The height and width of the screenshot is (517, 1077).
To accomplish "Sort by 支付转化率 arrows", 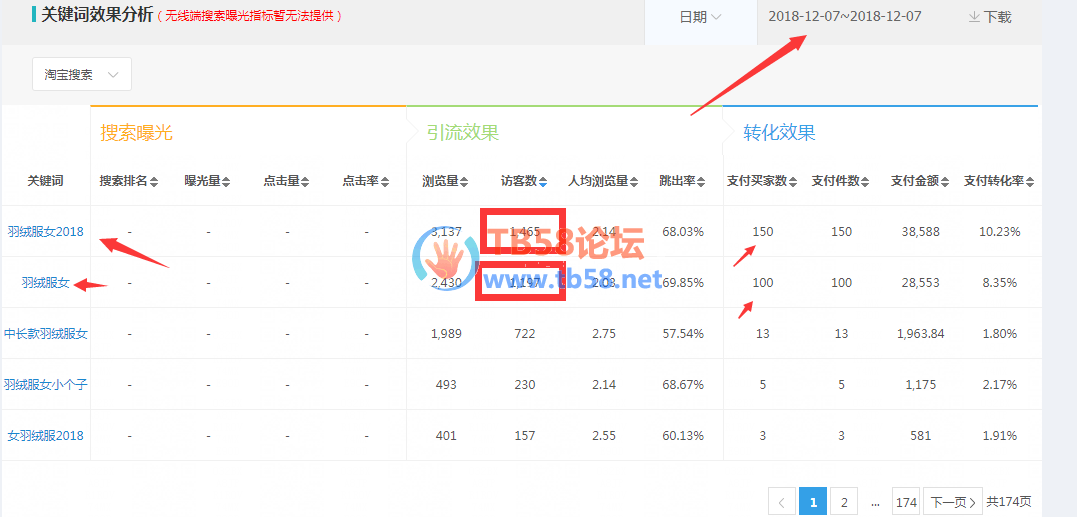I will 1030,182.
